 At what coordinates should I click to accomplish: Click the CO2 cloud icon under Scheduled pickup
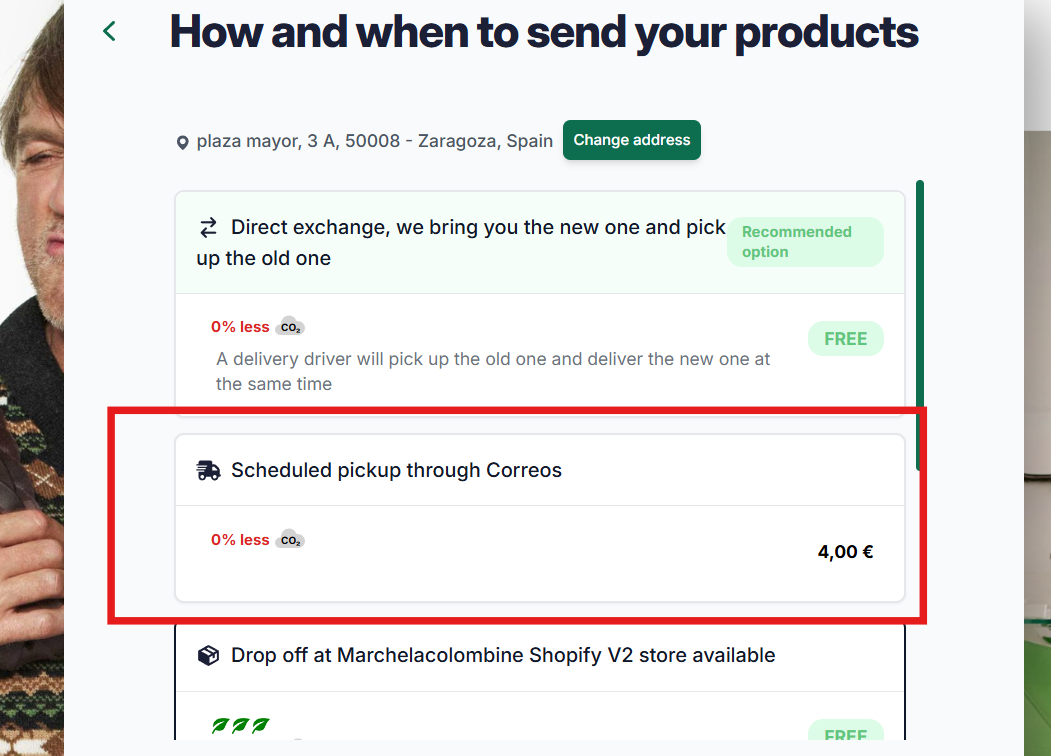290,540
